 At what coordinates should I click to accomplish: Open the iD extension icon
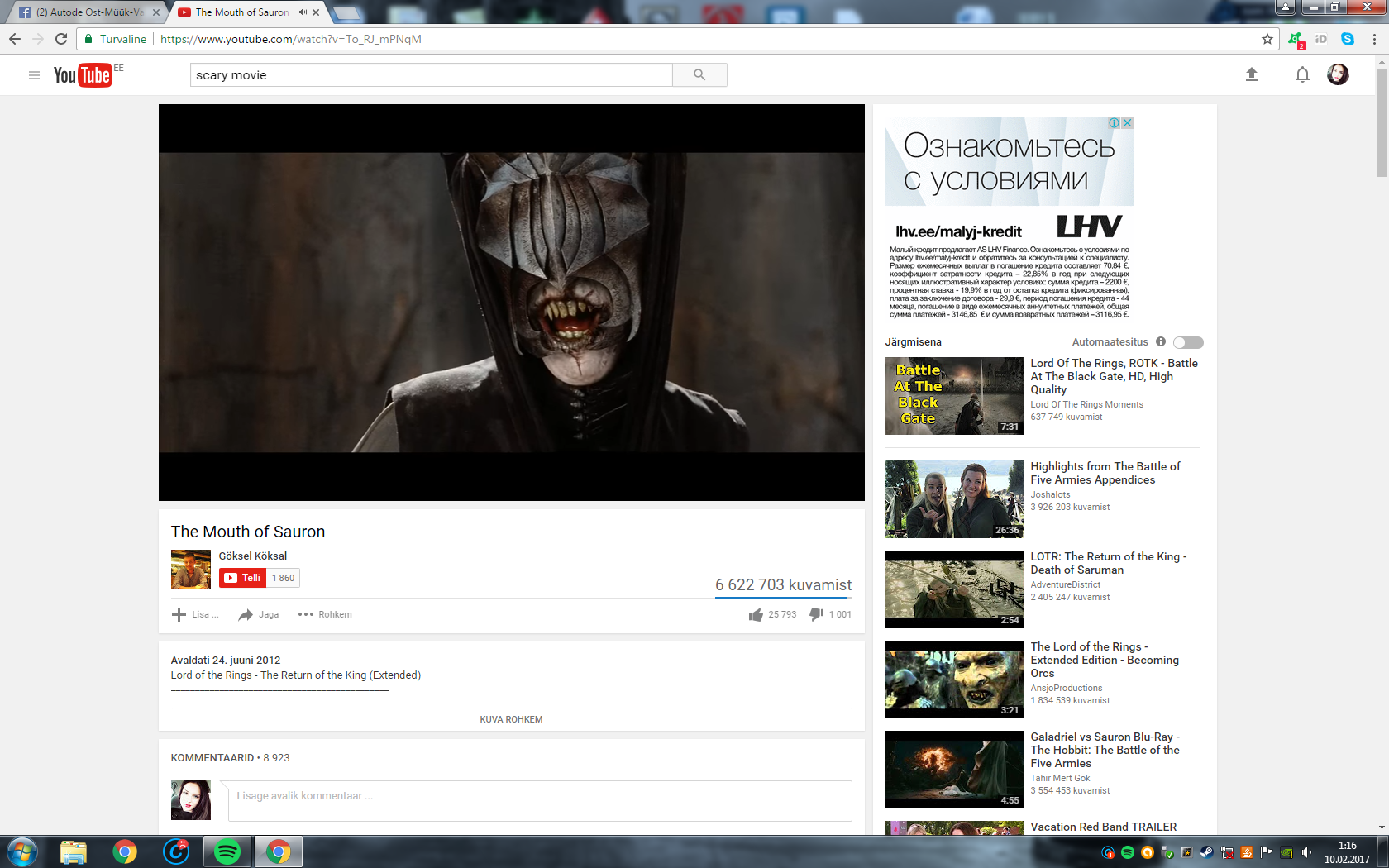coord(1321,39)
